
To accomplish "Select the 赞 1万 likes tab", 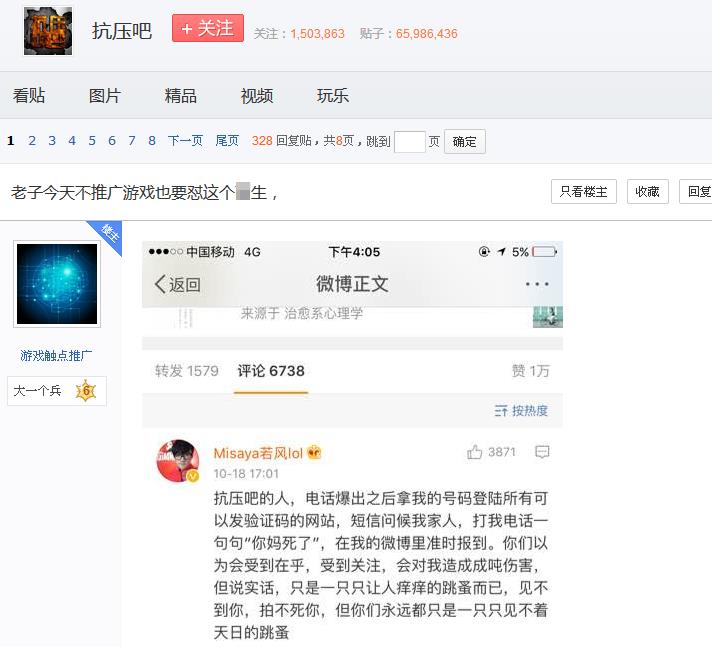I will pyautogui.click(x=530, y=371).
